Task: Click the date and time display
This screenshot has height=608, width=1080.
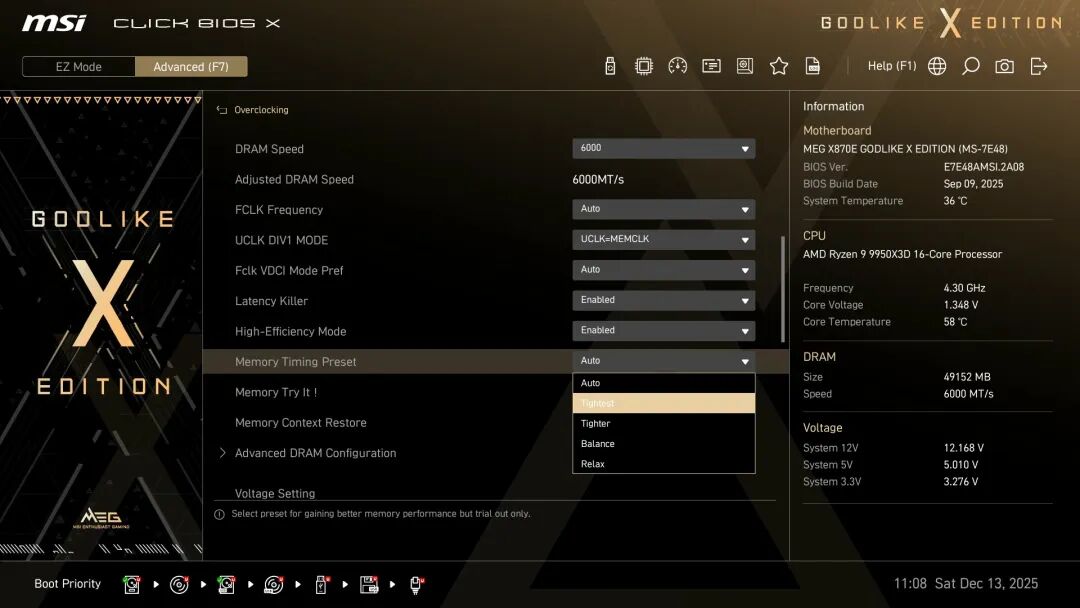Action: (966, 583)
